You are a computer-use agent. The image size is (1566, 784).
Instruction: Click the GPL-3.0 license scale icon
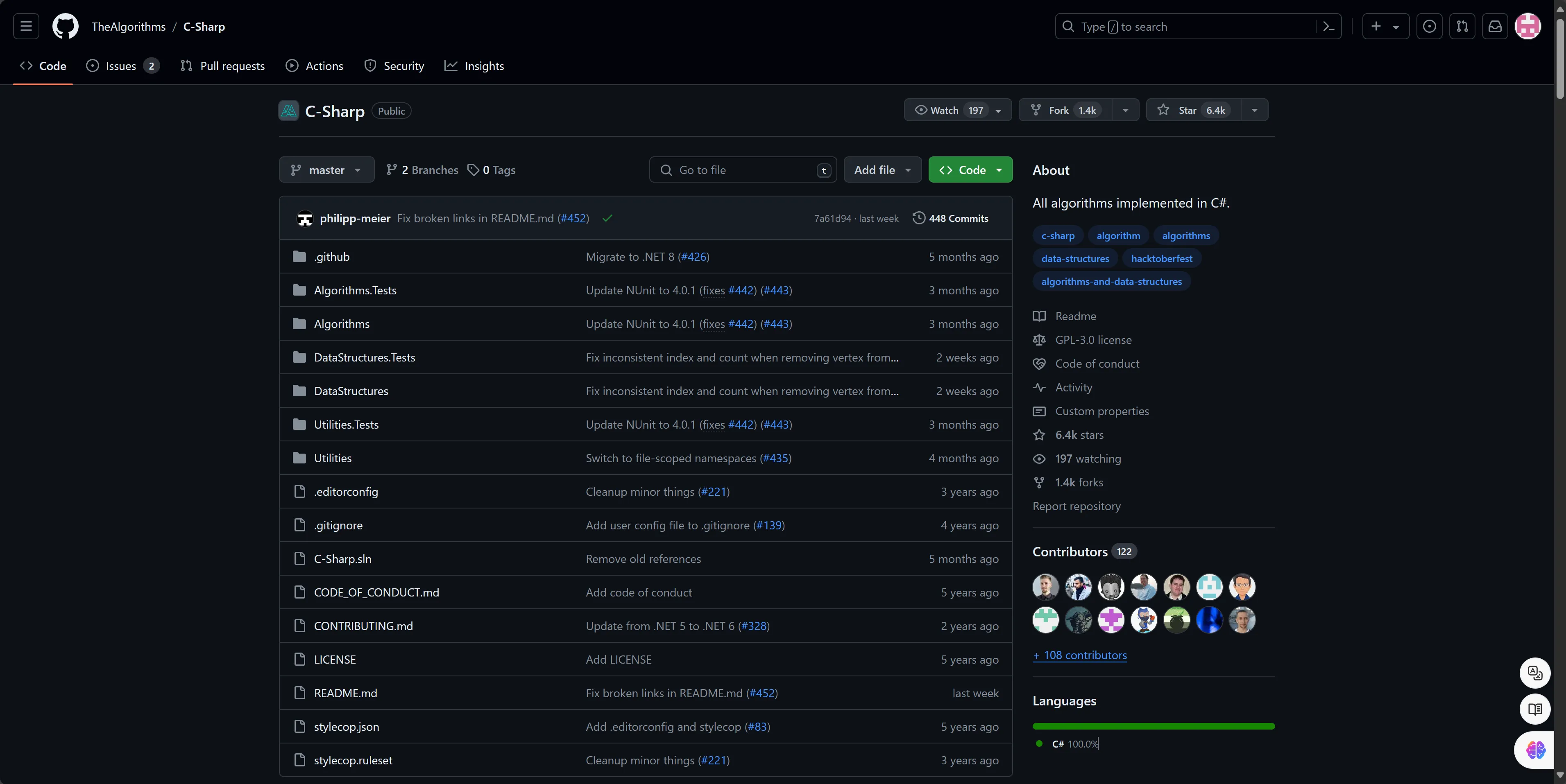tap(1039, 340)
